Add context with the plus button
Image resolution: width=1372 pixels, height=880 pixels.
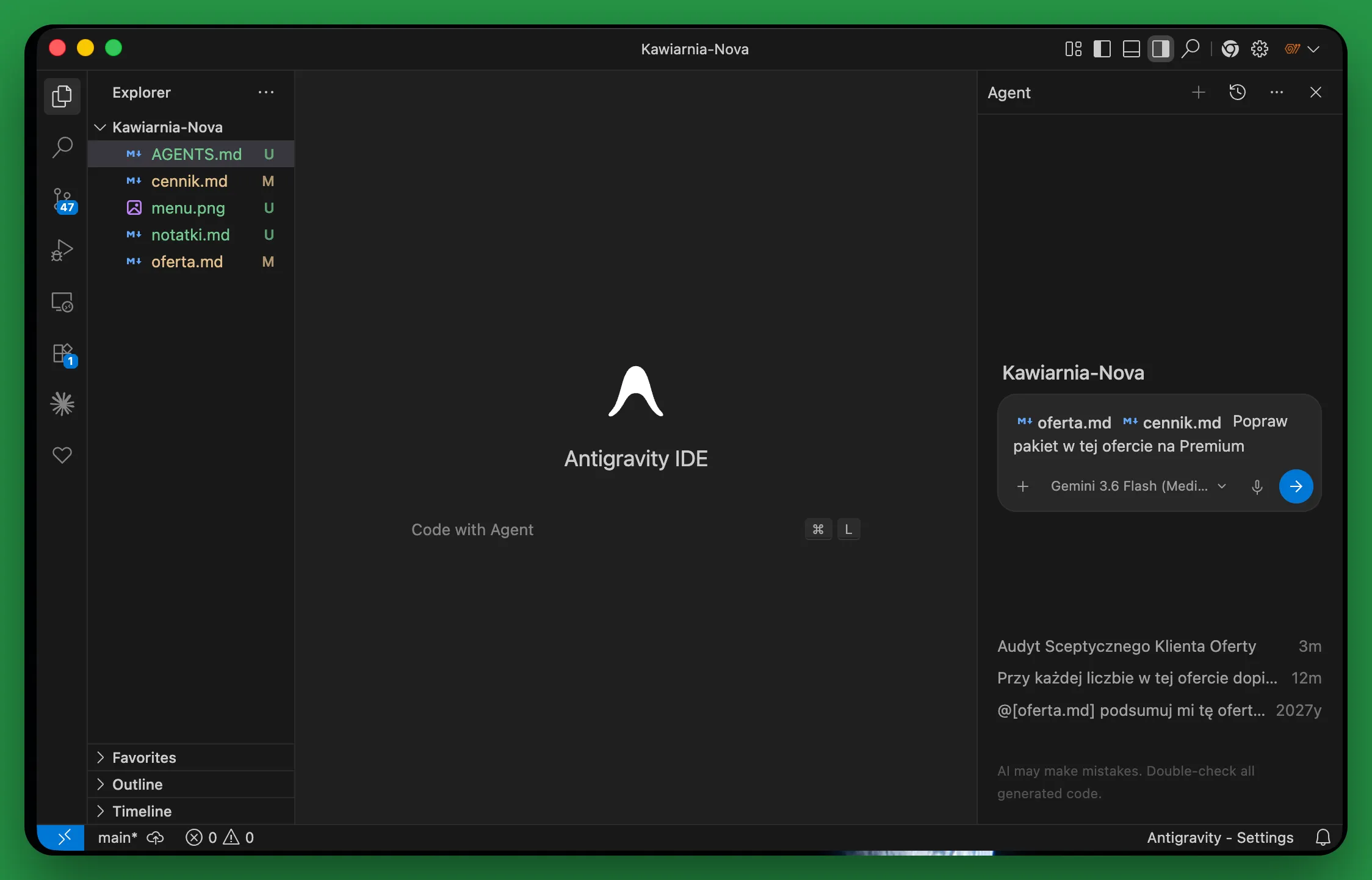click(x=1023, y=486)
